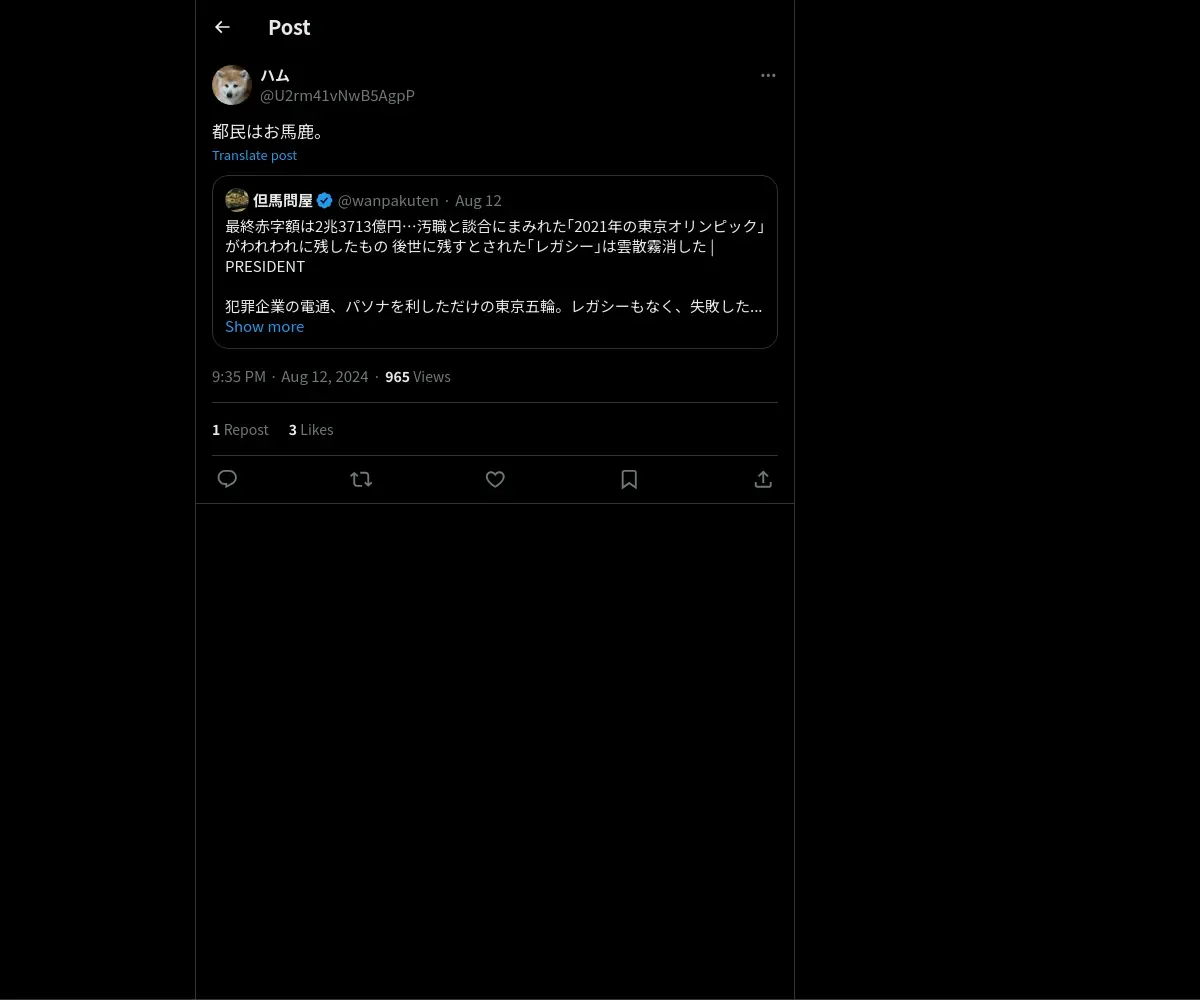Image resolution: width=1200 pixels, height=1000 pixels.
Task: Click the 9:35 PM timestamp
Action: 239,376
